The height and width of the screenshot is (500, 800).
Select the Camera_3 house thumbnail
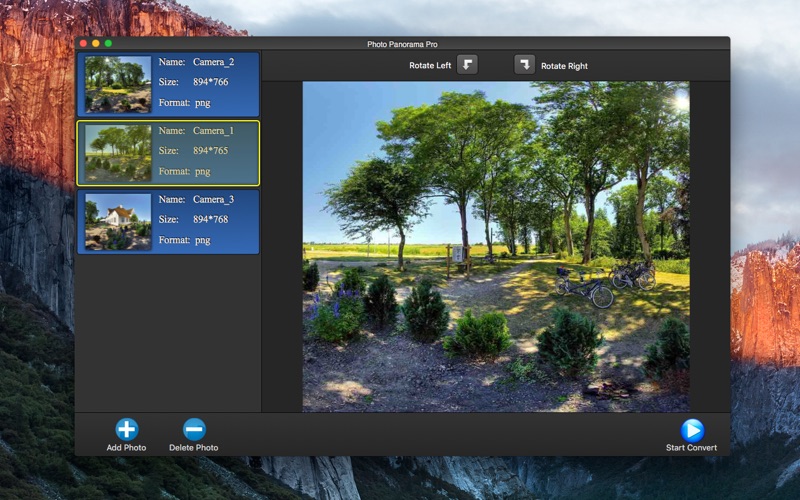[118, 221]
